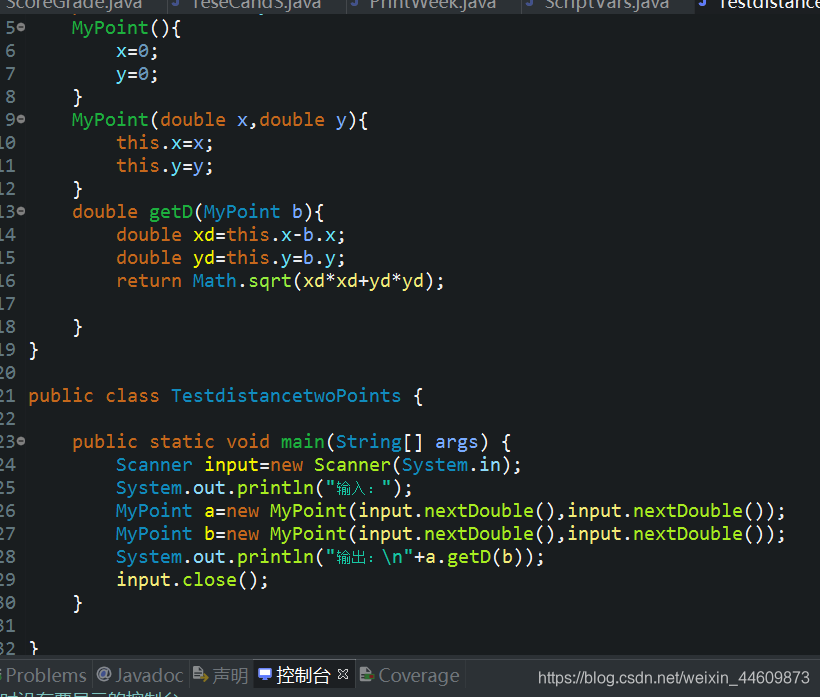Click the 'MyPoint a=new MyPoint' line

coord(450,511)
